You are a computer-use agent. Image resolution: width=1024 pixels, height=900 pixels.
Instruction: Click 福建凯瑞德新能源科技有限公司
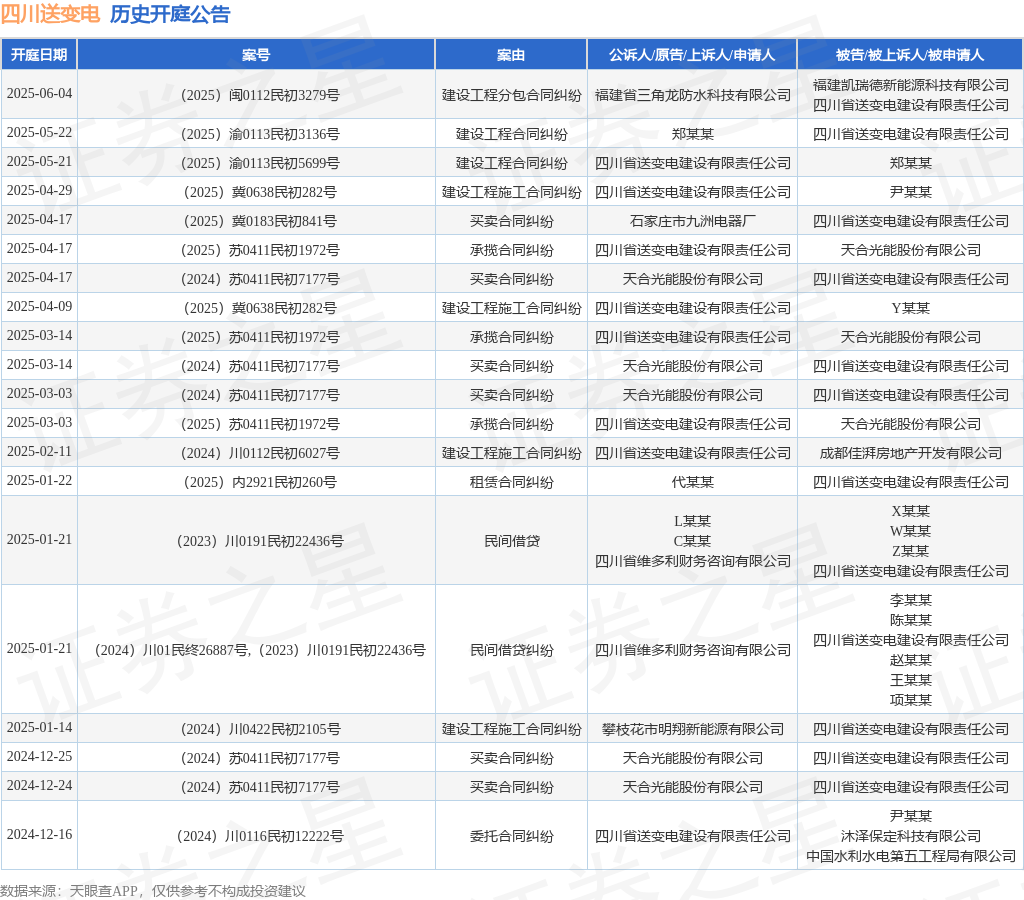click(910, 85)
